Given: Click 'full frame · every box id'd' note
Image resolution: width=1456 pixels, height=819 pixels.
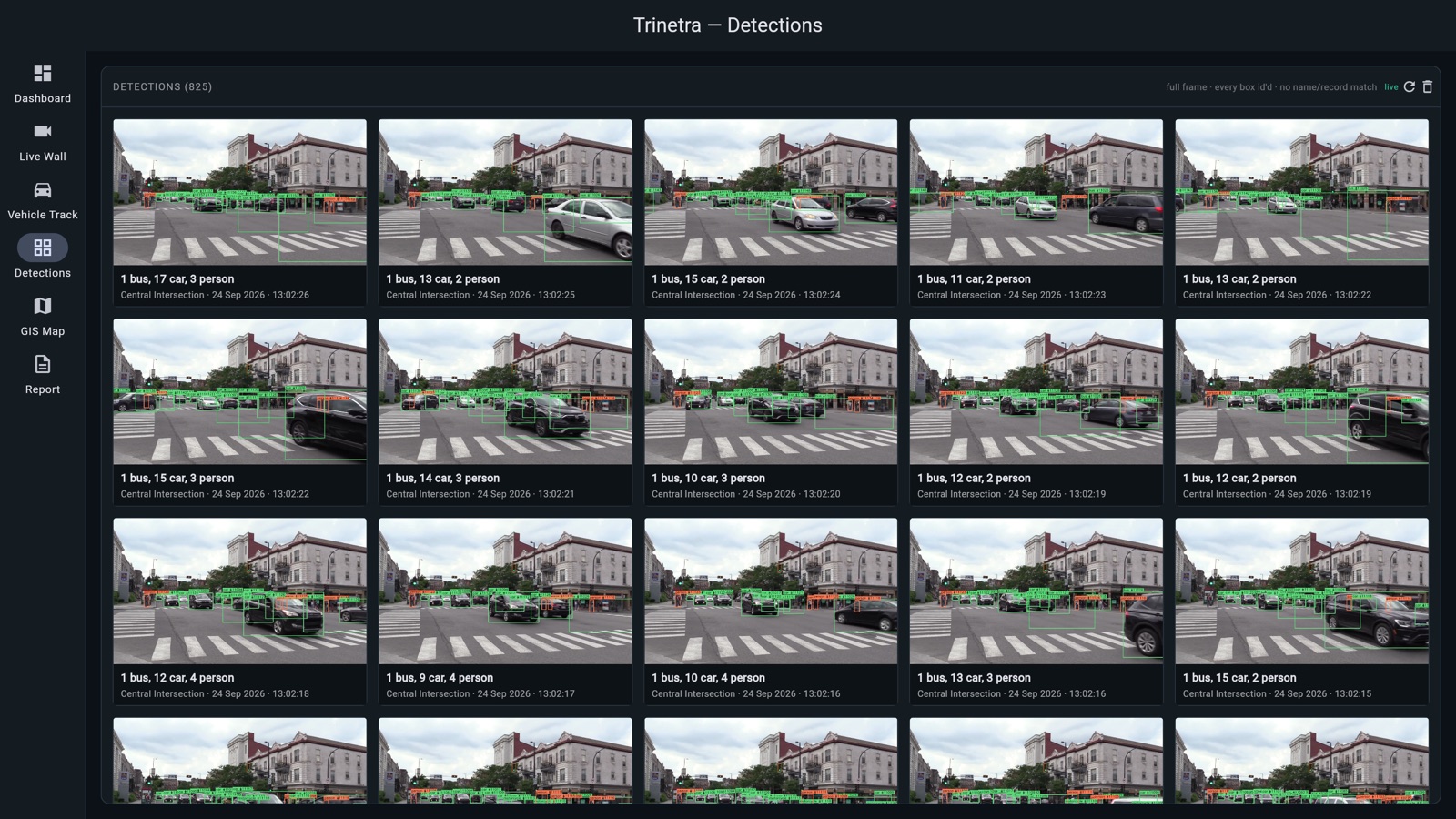Looking at the screenshot, I should point(1219,87).
